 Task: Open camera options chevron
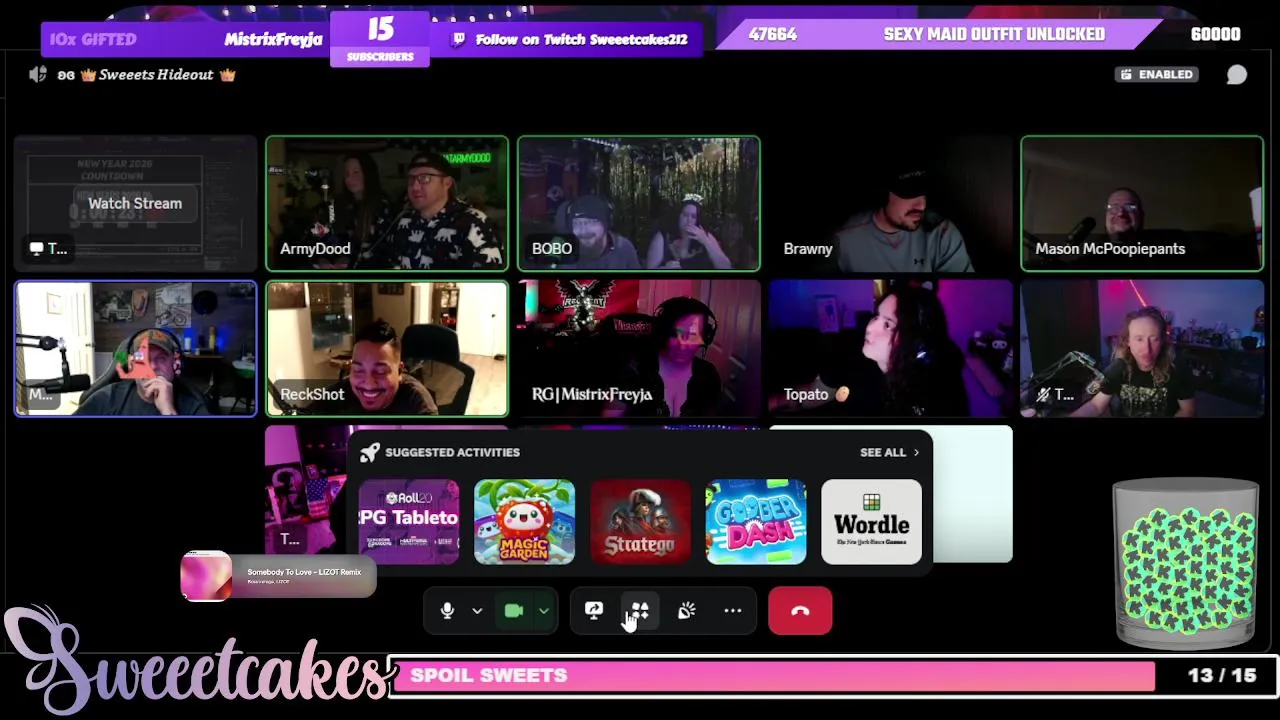click(544, 611)
